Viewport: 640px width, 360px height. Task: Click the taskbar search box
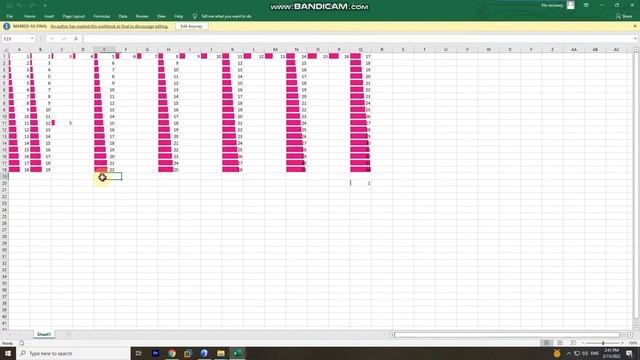pos(73,353)
